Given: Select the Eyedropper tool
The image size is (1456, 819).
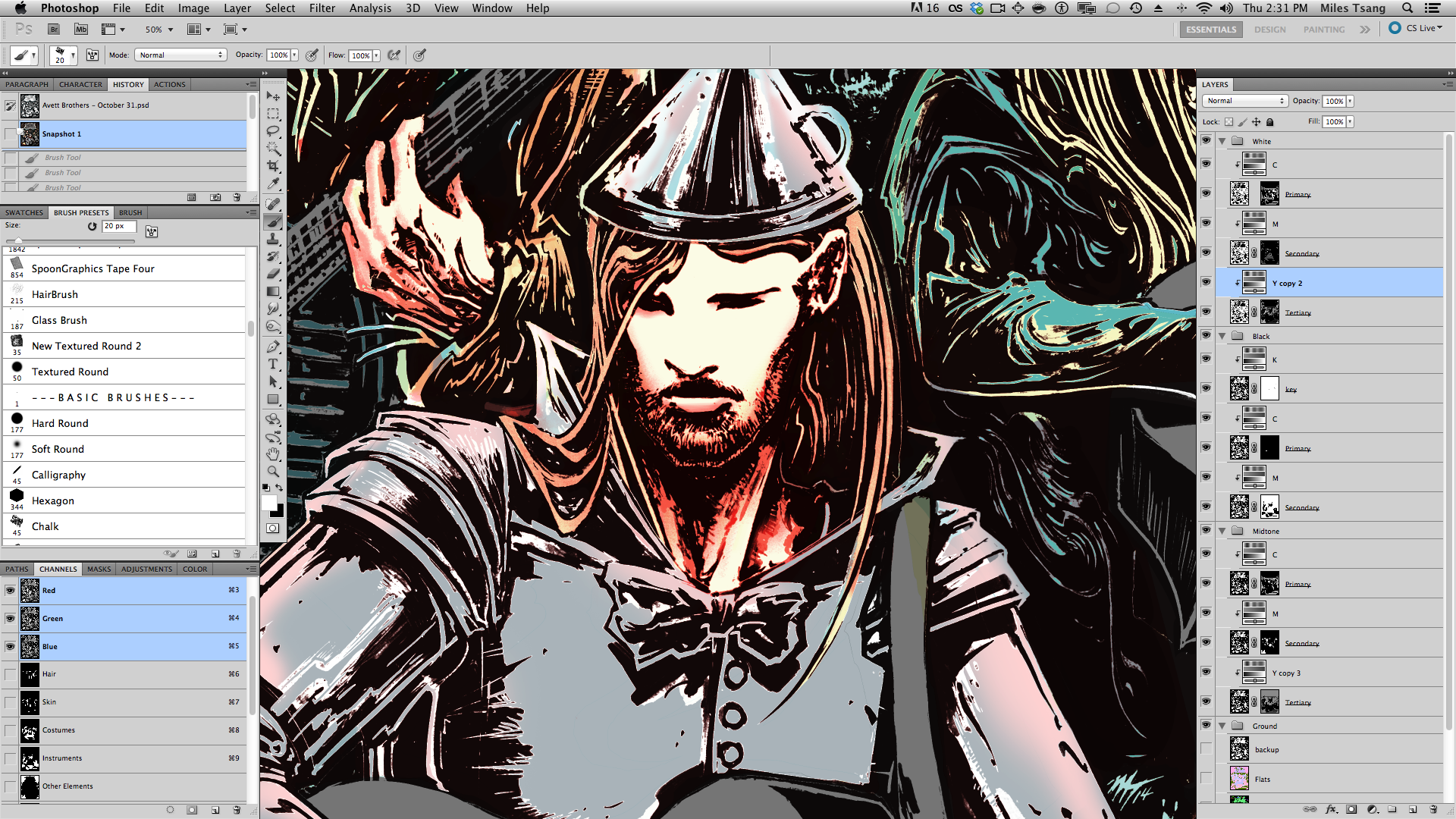Looking at the screenshot, I should [x=273, y=184].
